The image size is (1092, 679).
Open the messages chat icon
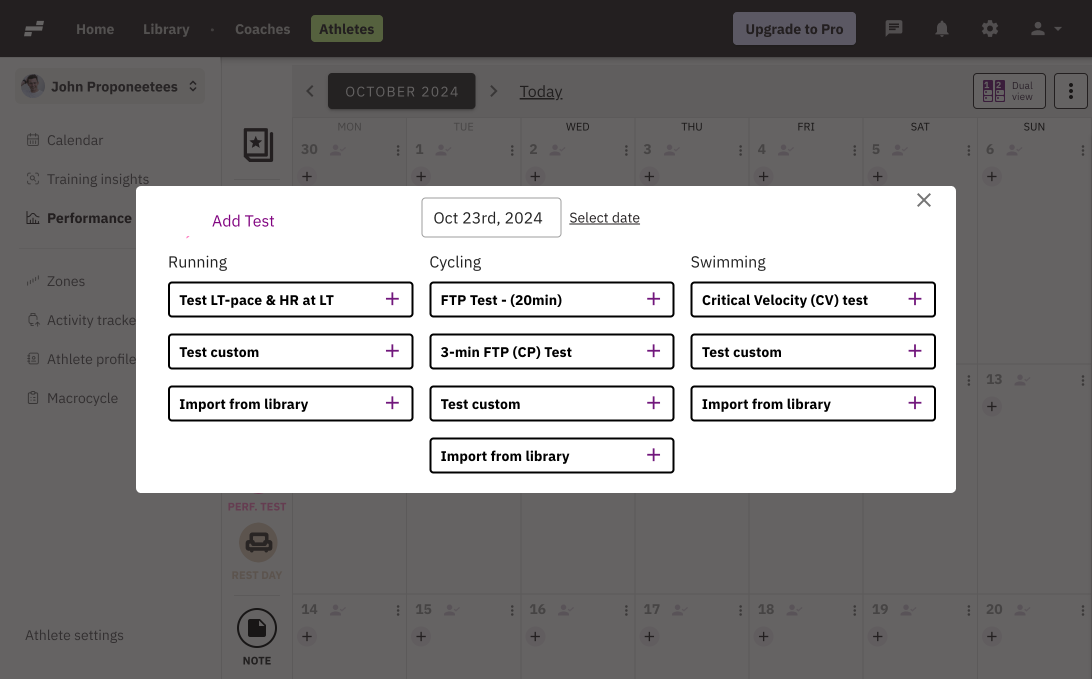tap(894, 29)
